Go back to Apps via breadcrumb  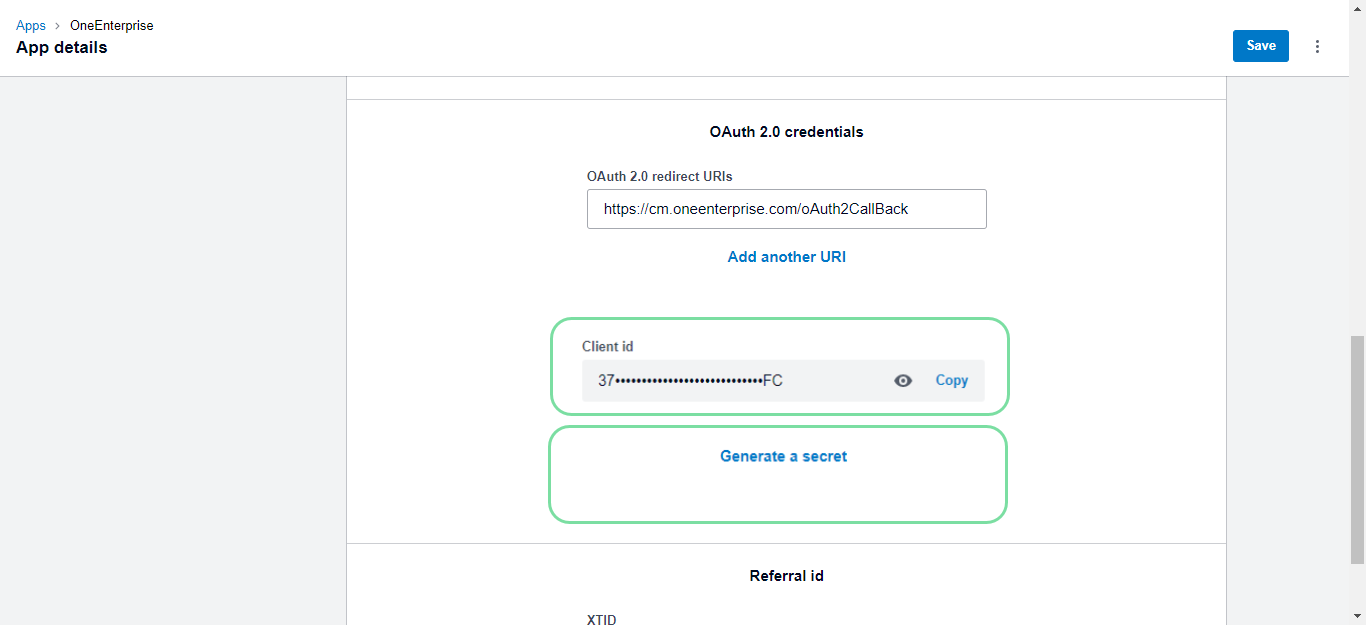pyautogui.click(x=31, y=26)
